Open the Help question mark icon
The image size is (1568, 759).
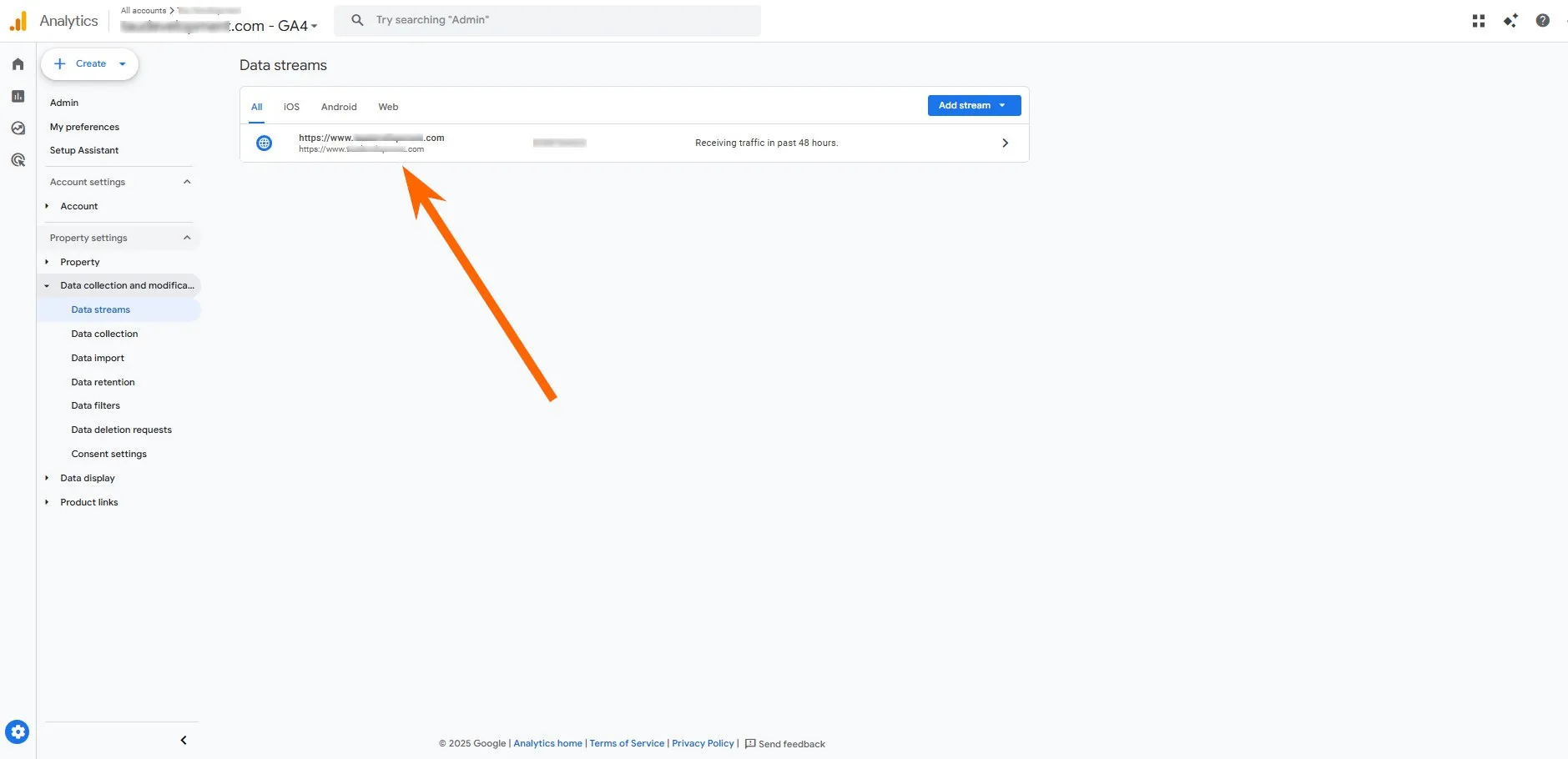(x=1542, y=21)
